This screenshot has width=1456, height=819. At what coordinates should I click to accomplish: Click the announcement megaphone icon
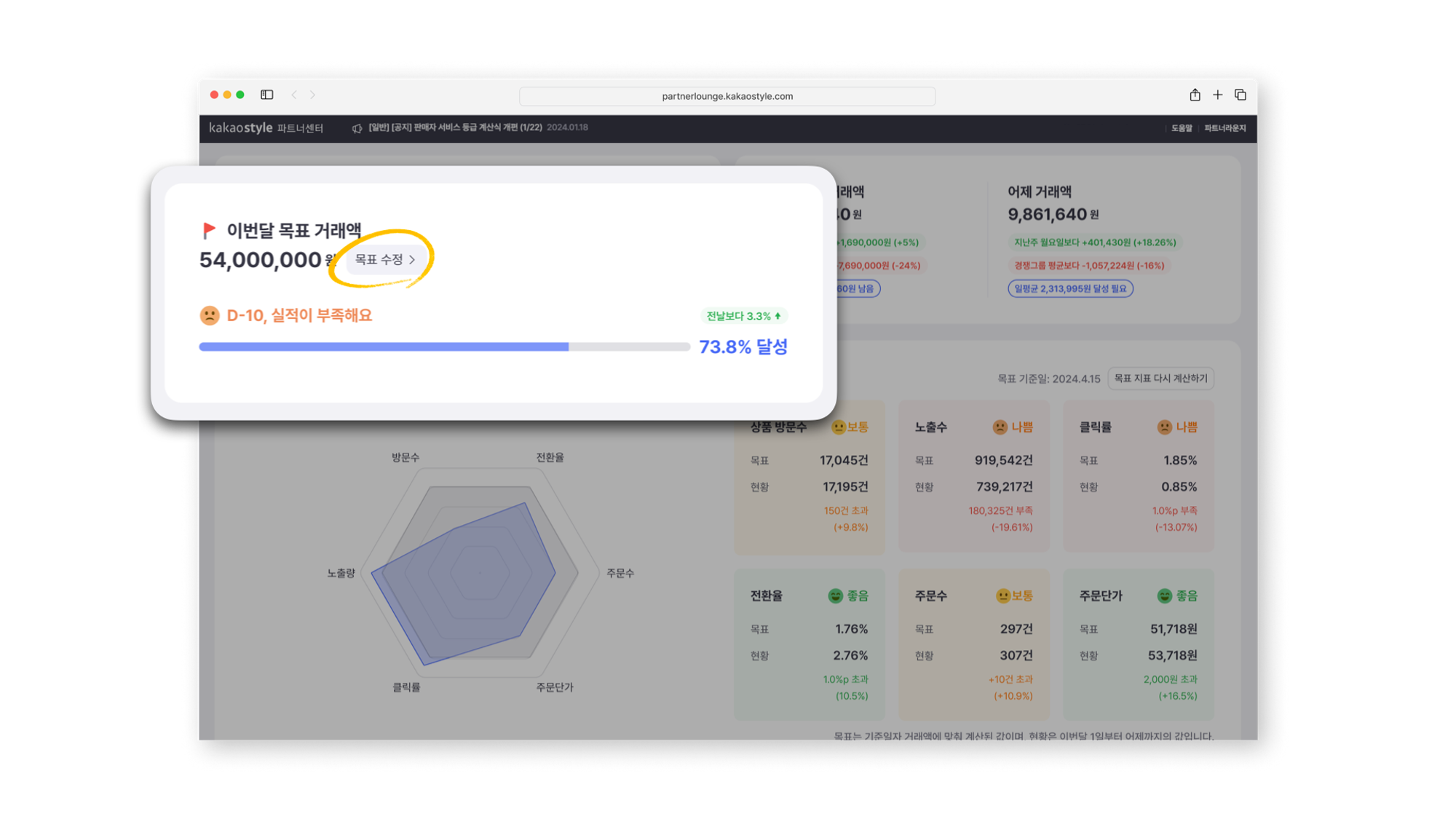click(357, 128)
